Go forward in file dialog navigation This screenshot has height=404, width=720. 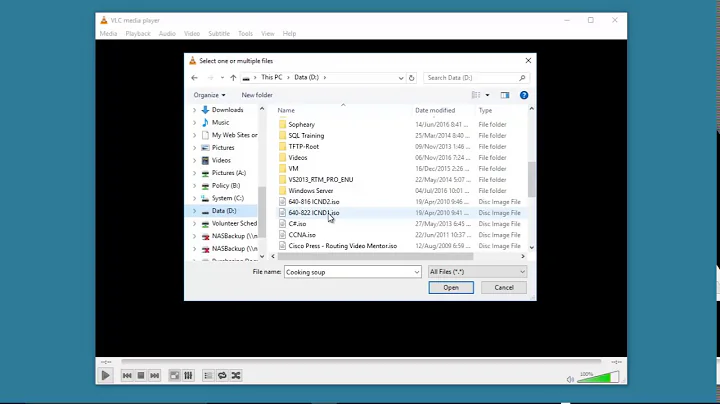coord(210,78)
